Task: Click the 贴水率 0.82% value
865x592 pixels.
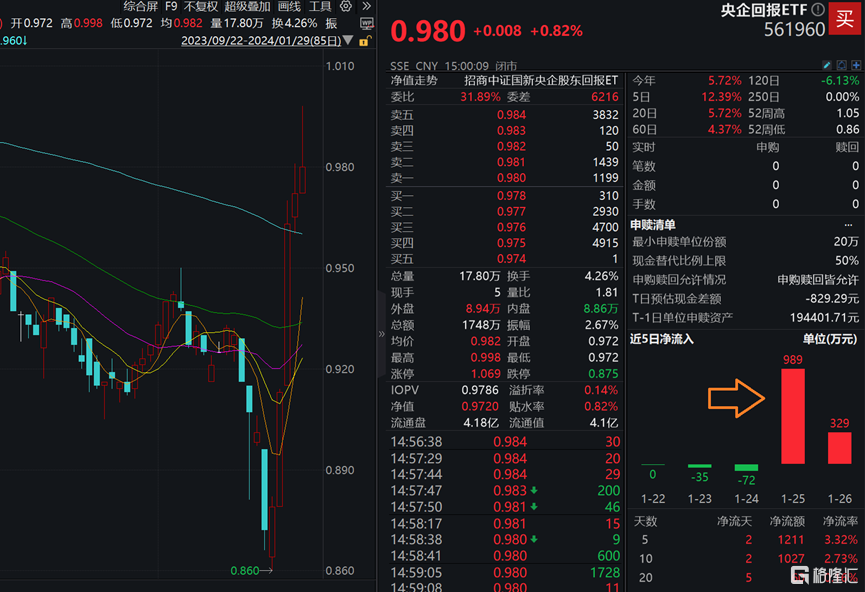Action: [x=601, y=407]
